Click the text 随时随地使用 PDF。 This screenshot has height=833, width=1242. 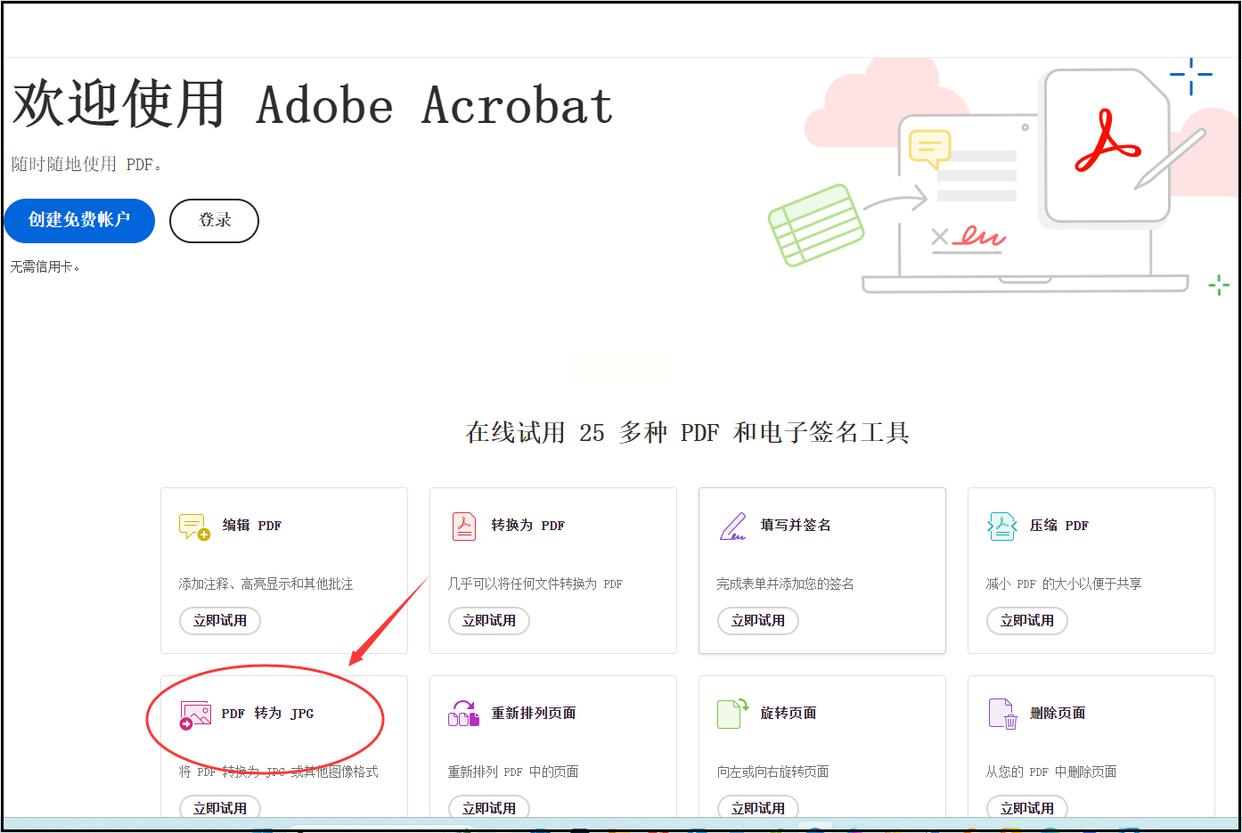[x=87, y=164]
